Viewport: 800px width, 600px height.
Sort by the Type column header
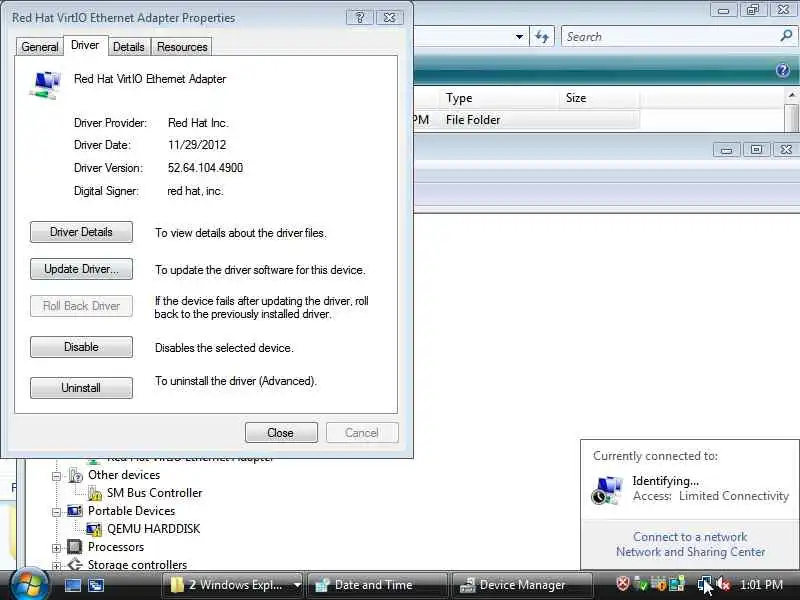click(x=497, y=98)
